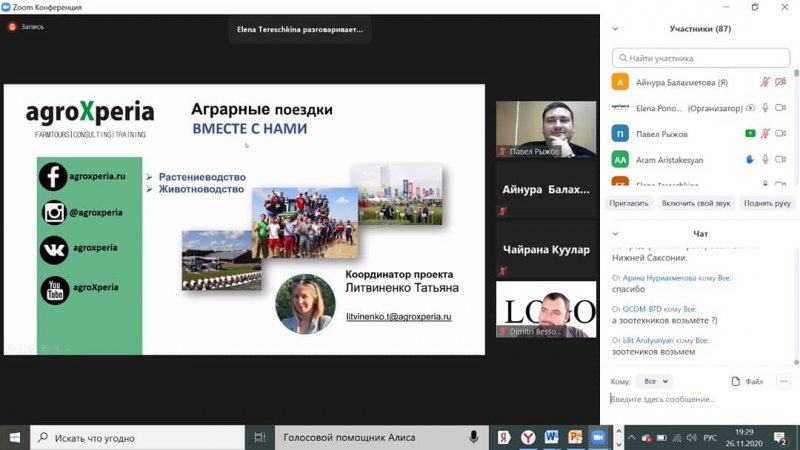Open the chat more options (three dots) button
Screen dimensions: 800x450
783,381
